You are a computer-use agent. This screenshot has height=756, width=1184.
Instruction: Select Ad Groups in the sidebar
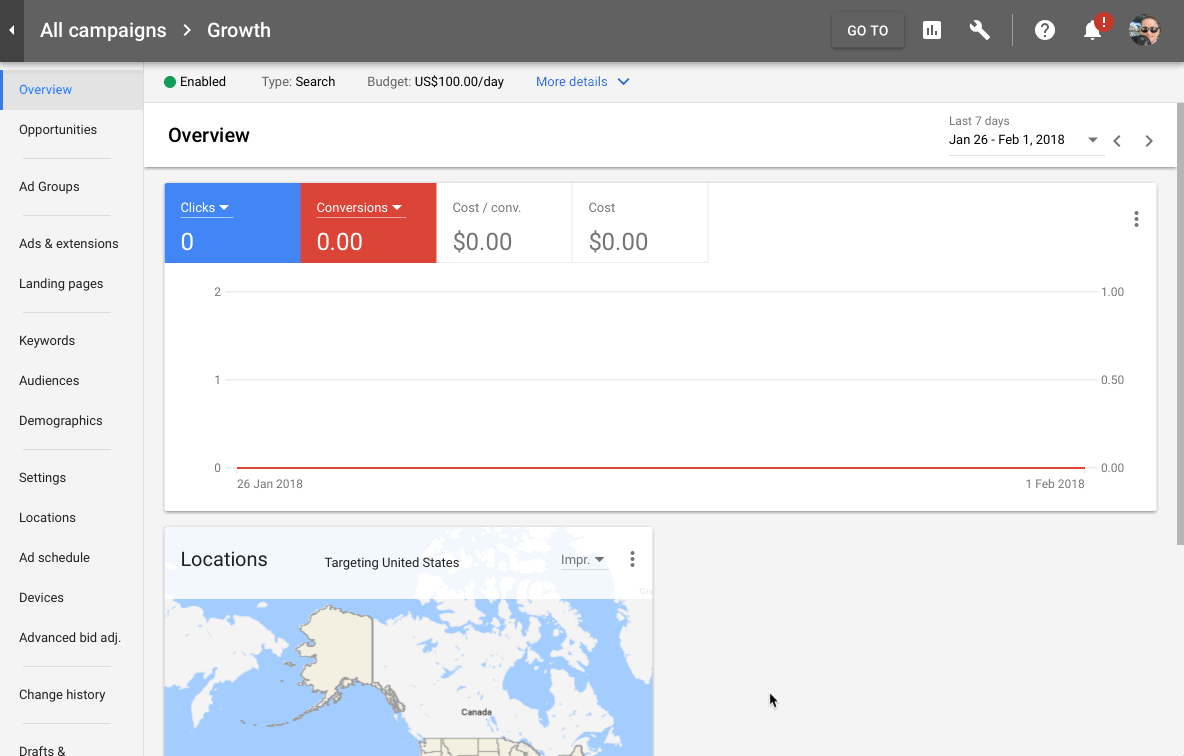coord(49,187)
